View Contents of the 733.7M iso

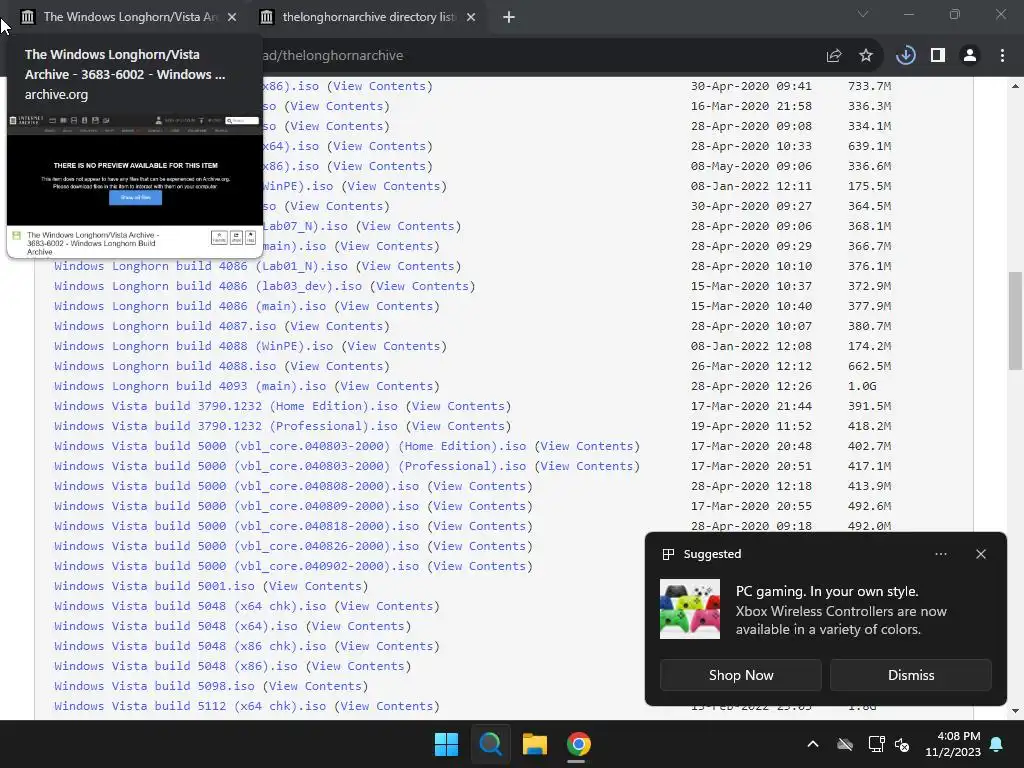pyautogui.click(x=379, y=86)
